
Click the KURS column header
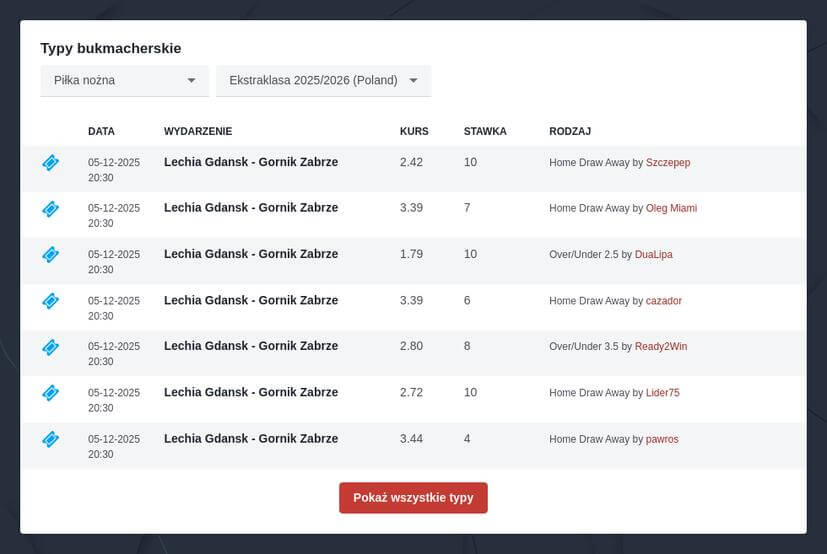414,131
